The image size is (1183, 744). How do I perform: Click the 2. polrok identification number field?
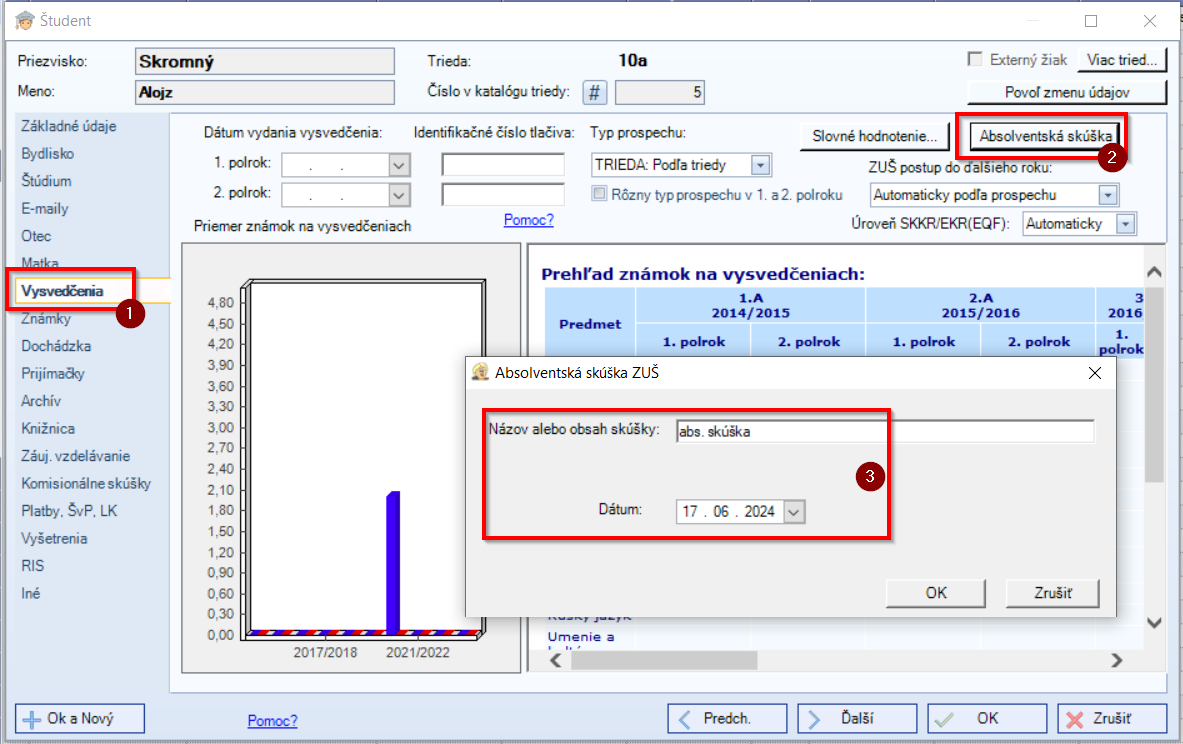coord(503,195)
